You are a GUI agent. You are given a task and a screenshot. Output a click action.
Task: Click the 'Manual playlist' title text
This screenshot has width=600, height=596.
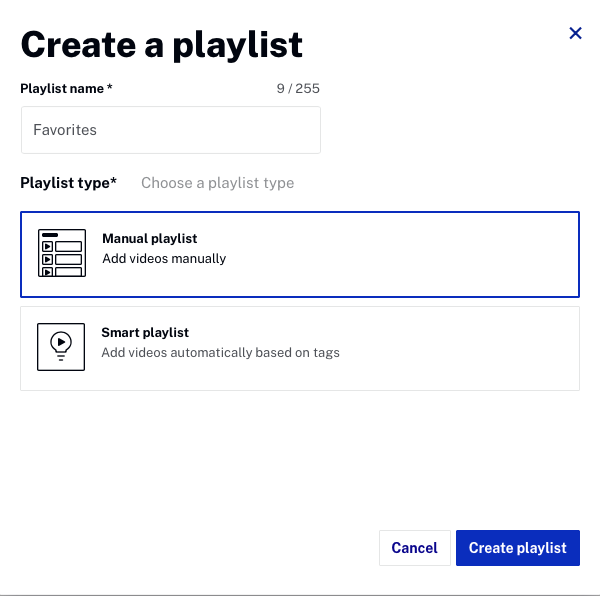(x=149, y=239)
